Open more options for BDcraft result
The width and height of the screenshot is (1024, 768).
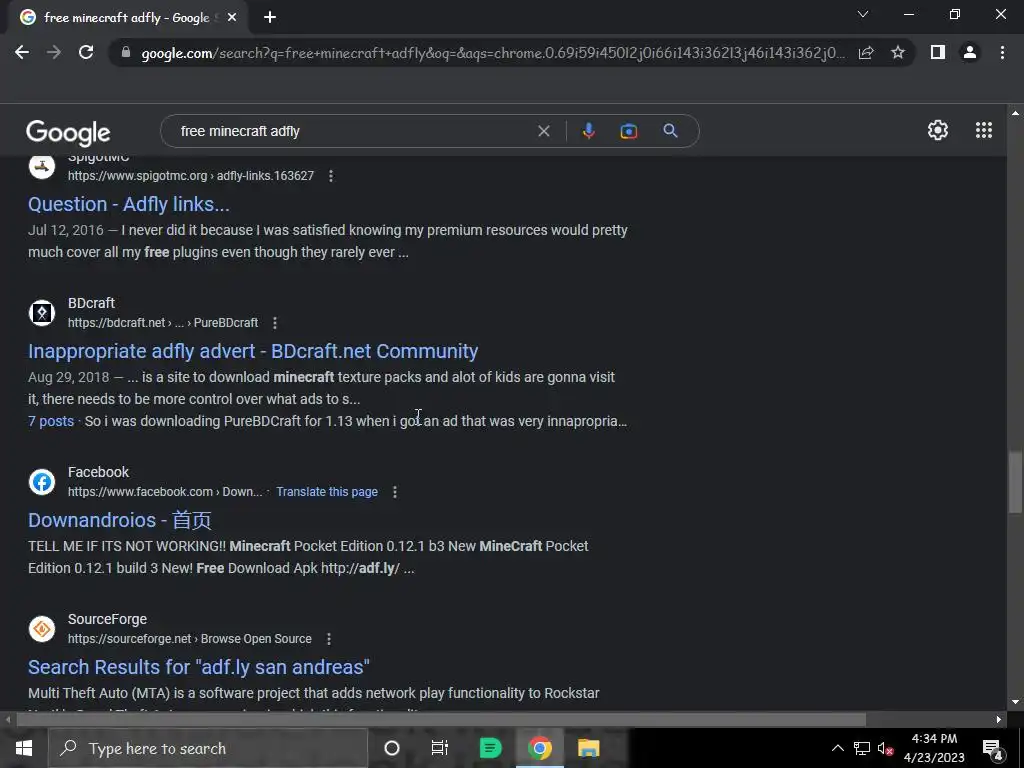click(x=275, y=323)
